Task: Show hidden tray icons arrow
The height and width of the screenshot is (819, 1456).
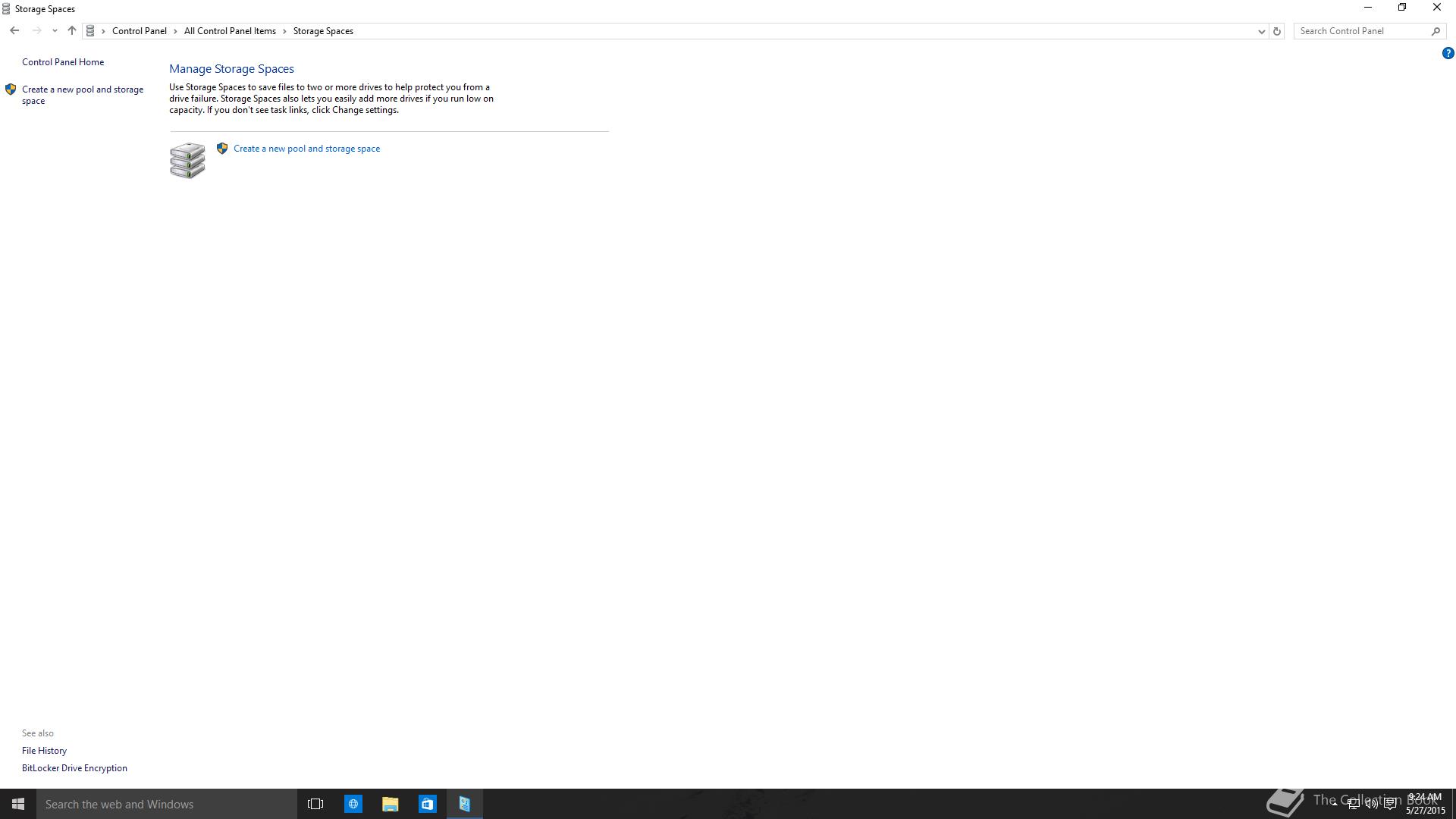Action: [1335, 804]
